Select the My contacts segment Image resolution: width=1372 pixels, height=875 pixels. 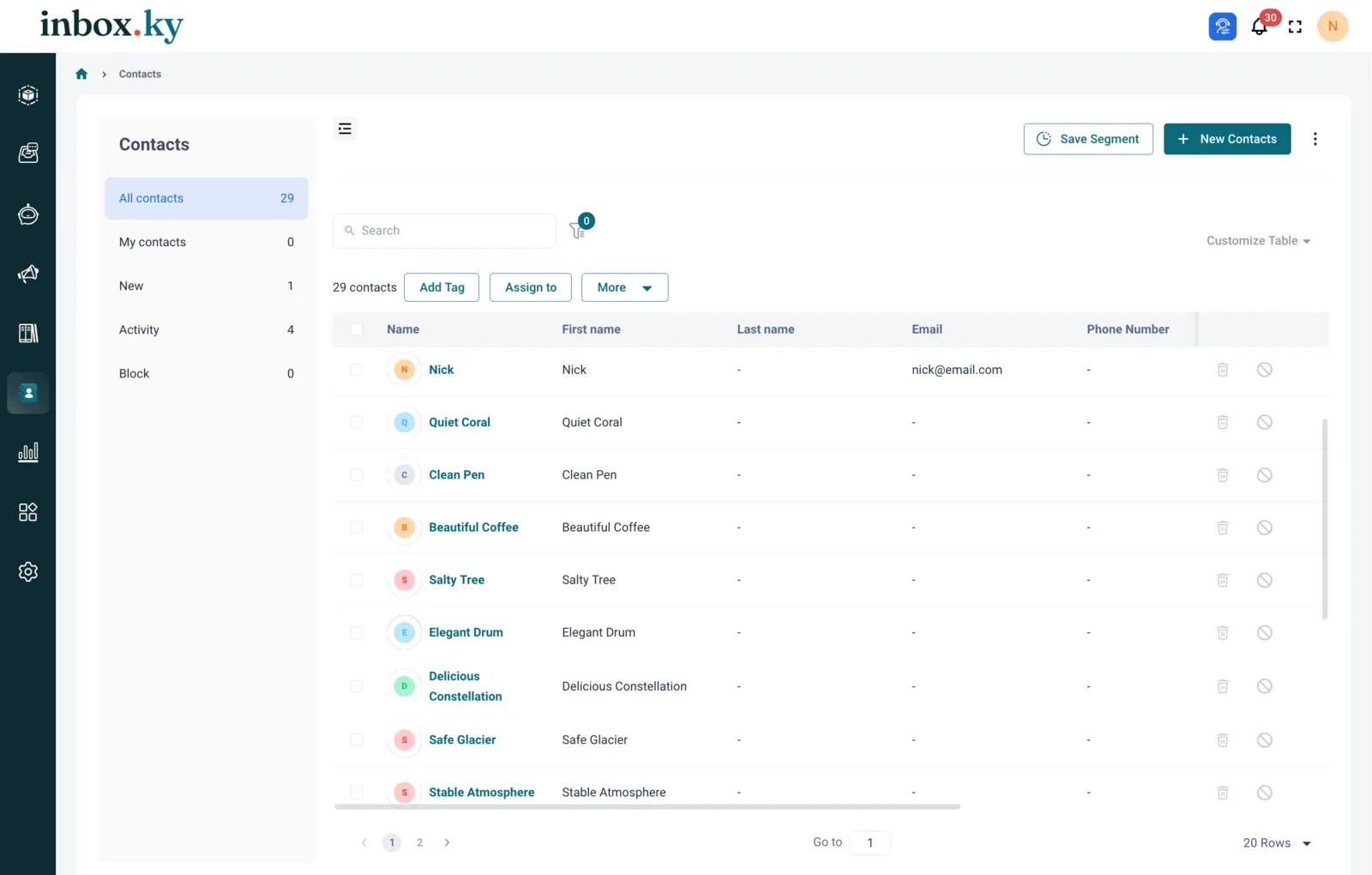click(x=206, y=242)
